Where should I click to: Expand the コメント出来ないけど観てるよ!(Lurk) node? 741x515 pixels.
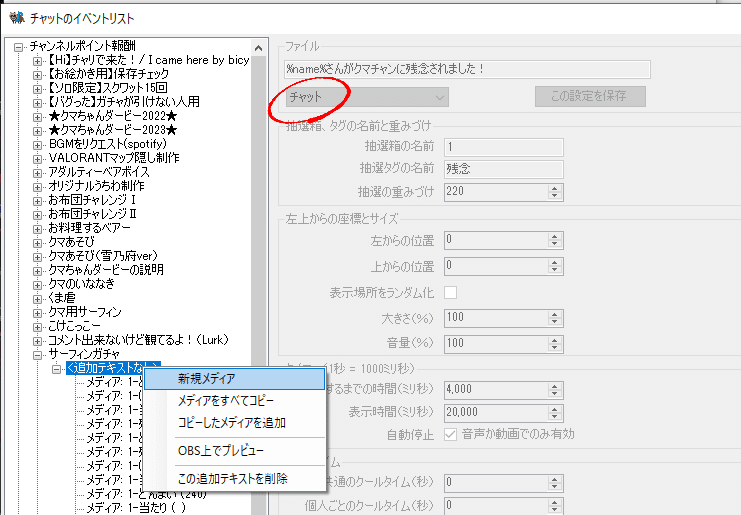37,341
